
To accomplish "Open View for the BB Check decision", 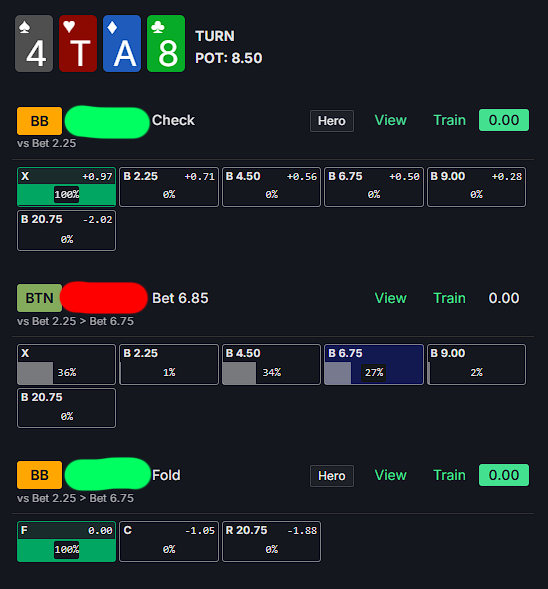I will click(391, 120).
